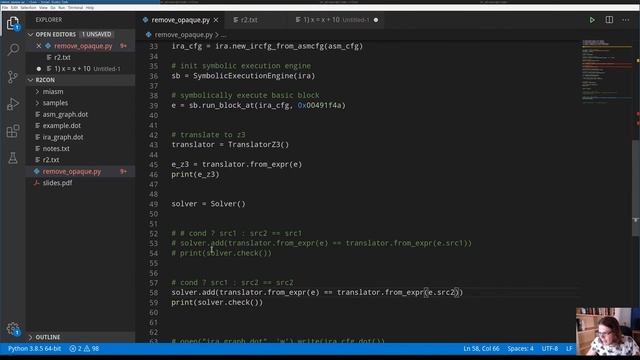This screenshot has width=640, height=360.
Task: Open example.dot in explorer
Action: (62, 126)
